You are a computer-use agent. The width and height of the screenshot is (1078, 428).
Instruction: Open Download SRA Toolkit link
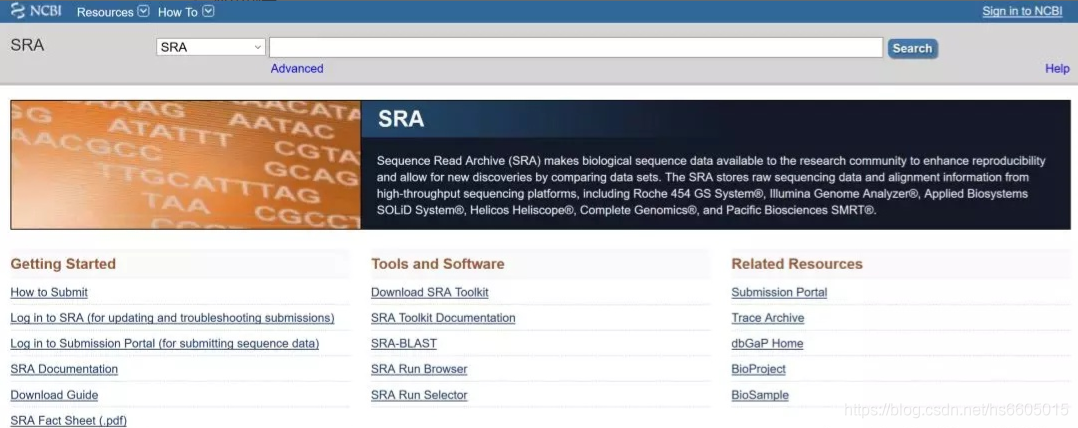[430, 292]
